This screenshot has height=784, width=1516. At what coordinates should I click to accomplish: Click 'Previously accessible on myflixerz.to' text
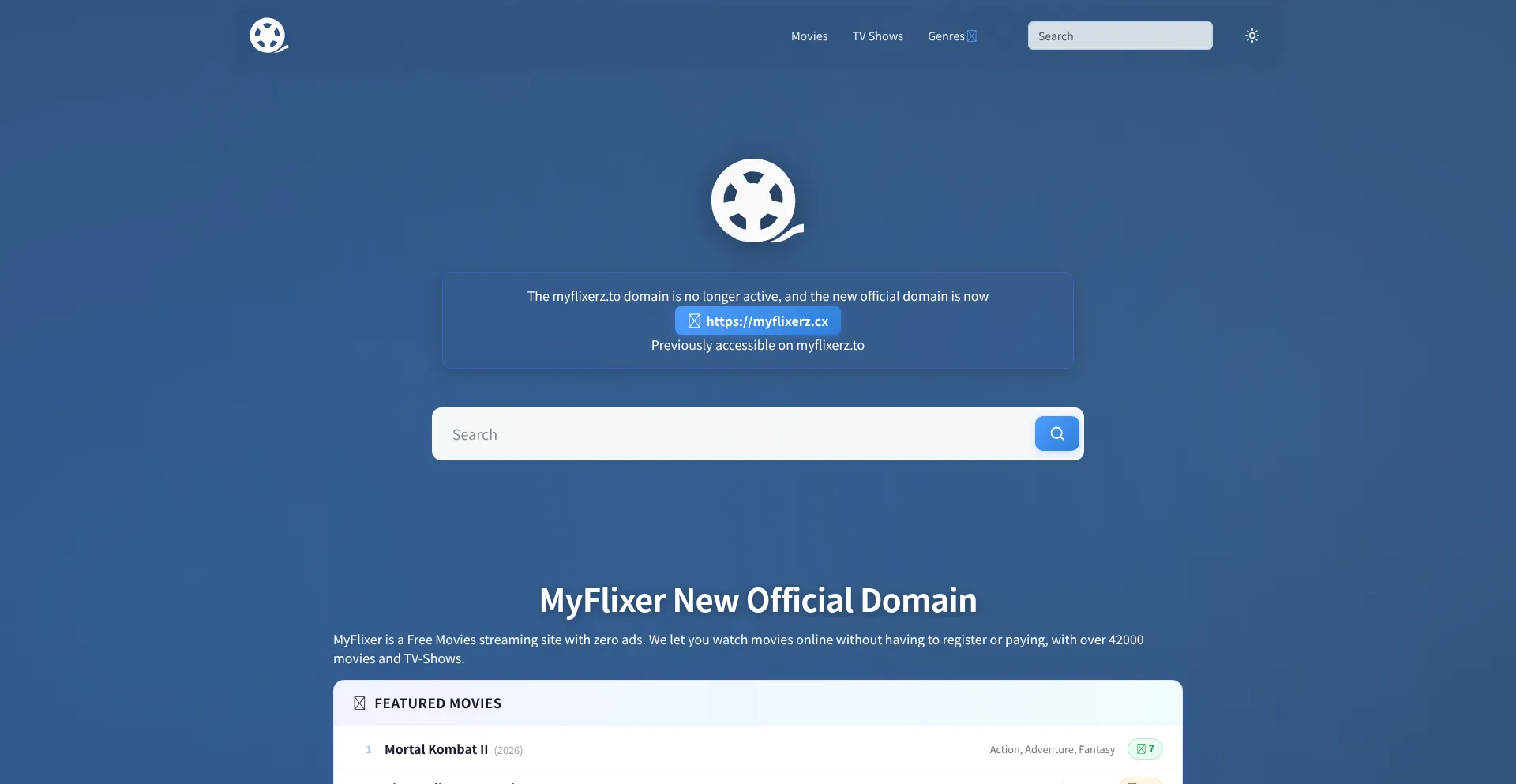(x=758, y=345)
